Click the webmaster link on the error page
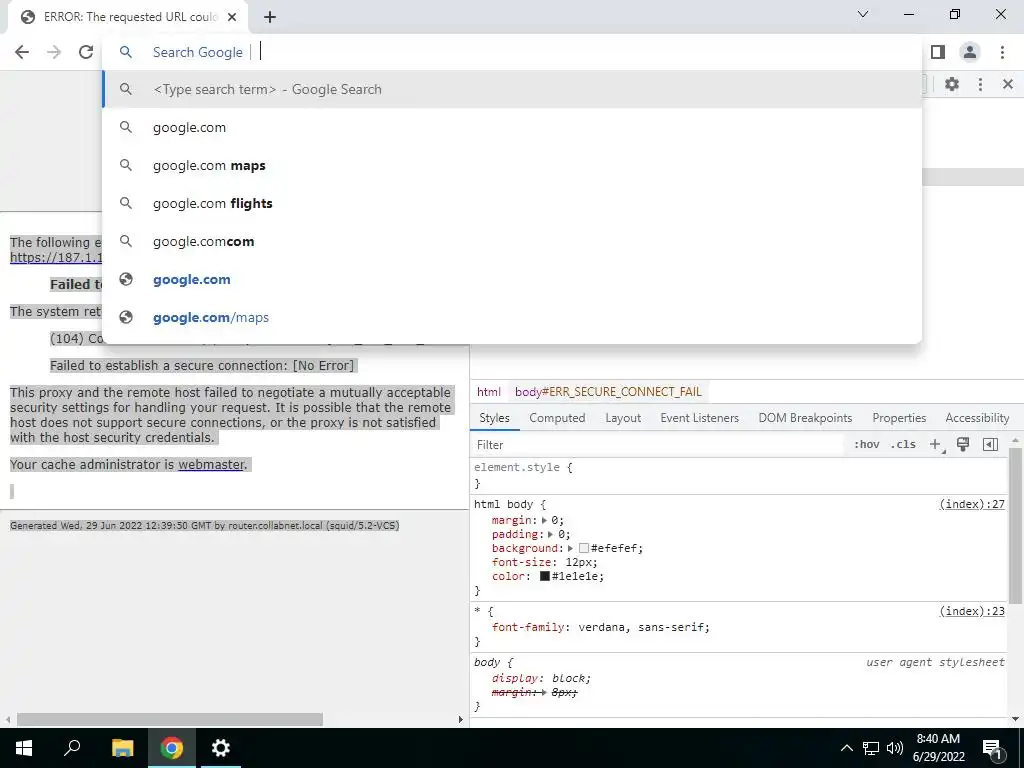This screenshot has height=768, width=1024. [211, 465]
